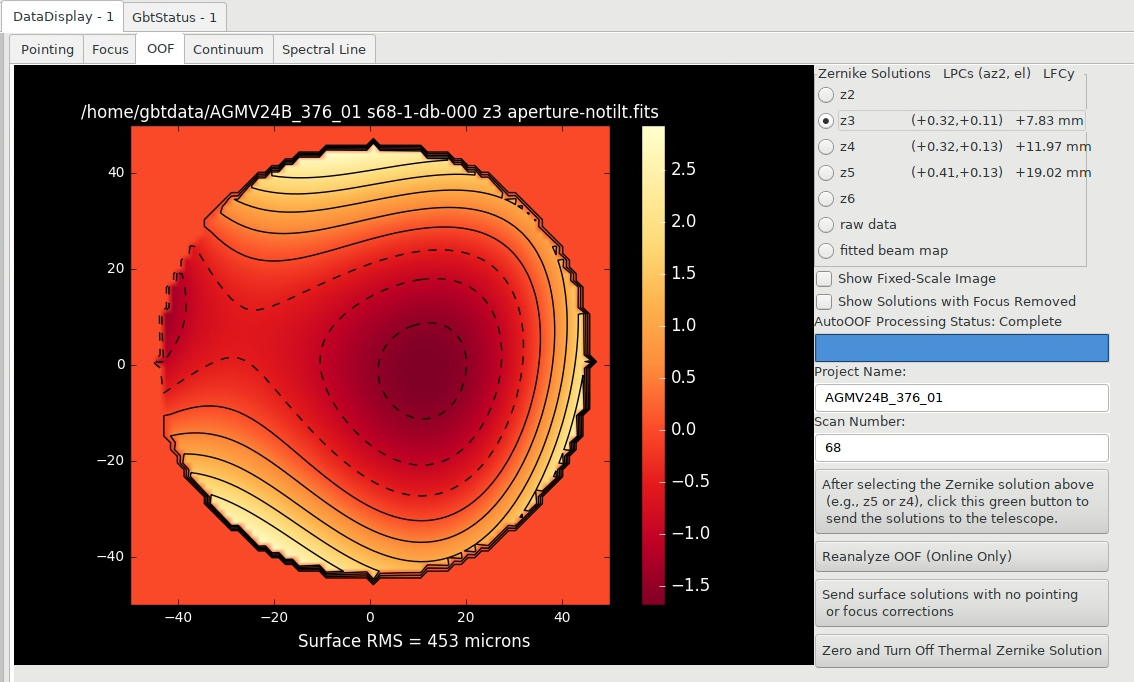Open the Spectral Line tab
1134x682 pixels.
click(x=324, y=49)
